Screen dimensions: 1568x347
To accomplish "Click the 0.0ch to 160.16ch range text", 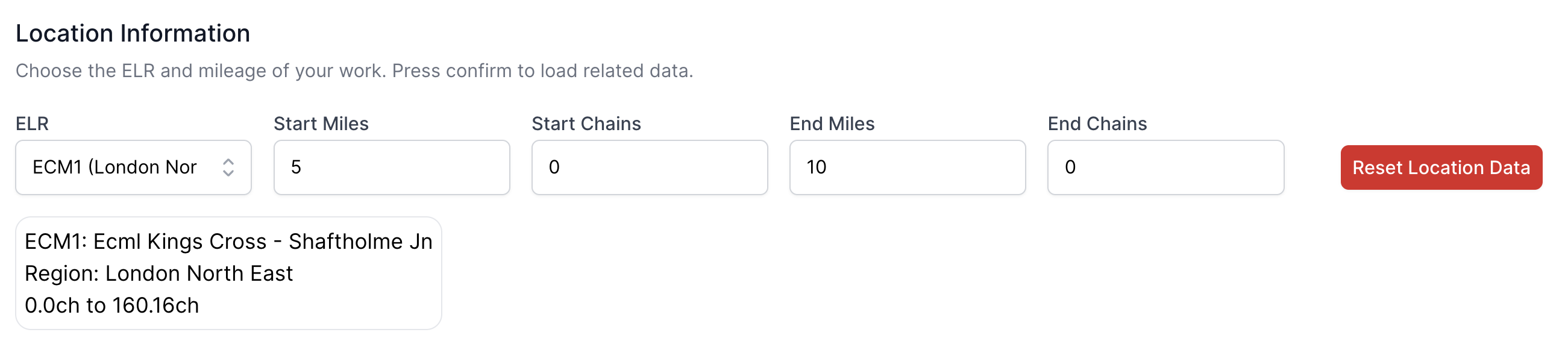I will coord(111,305).
